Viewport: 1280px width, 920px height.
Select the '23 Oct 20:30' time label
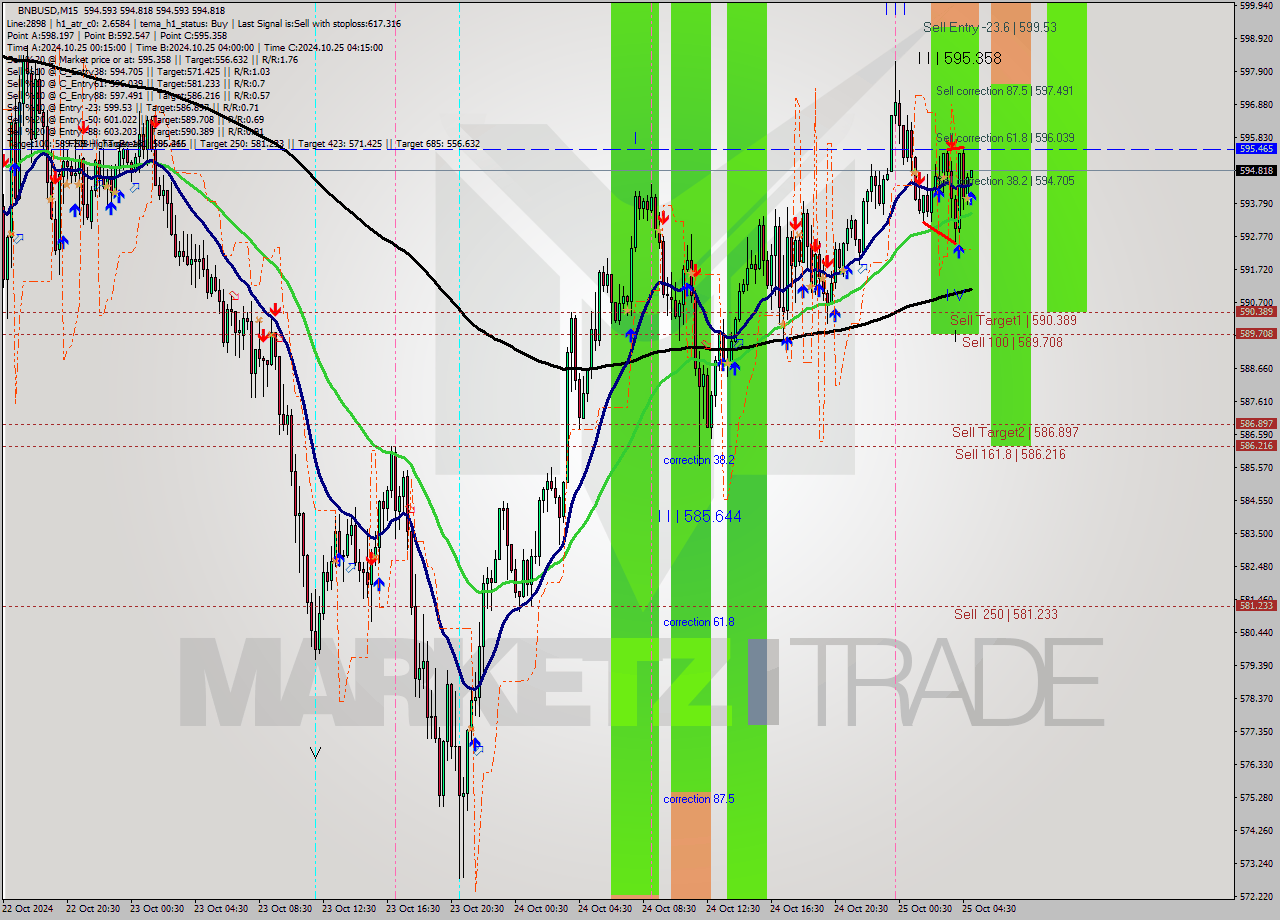click(479, 909)
